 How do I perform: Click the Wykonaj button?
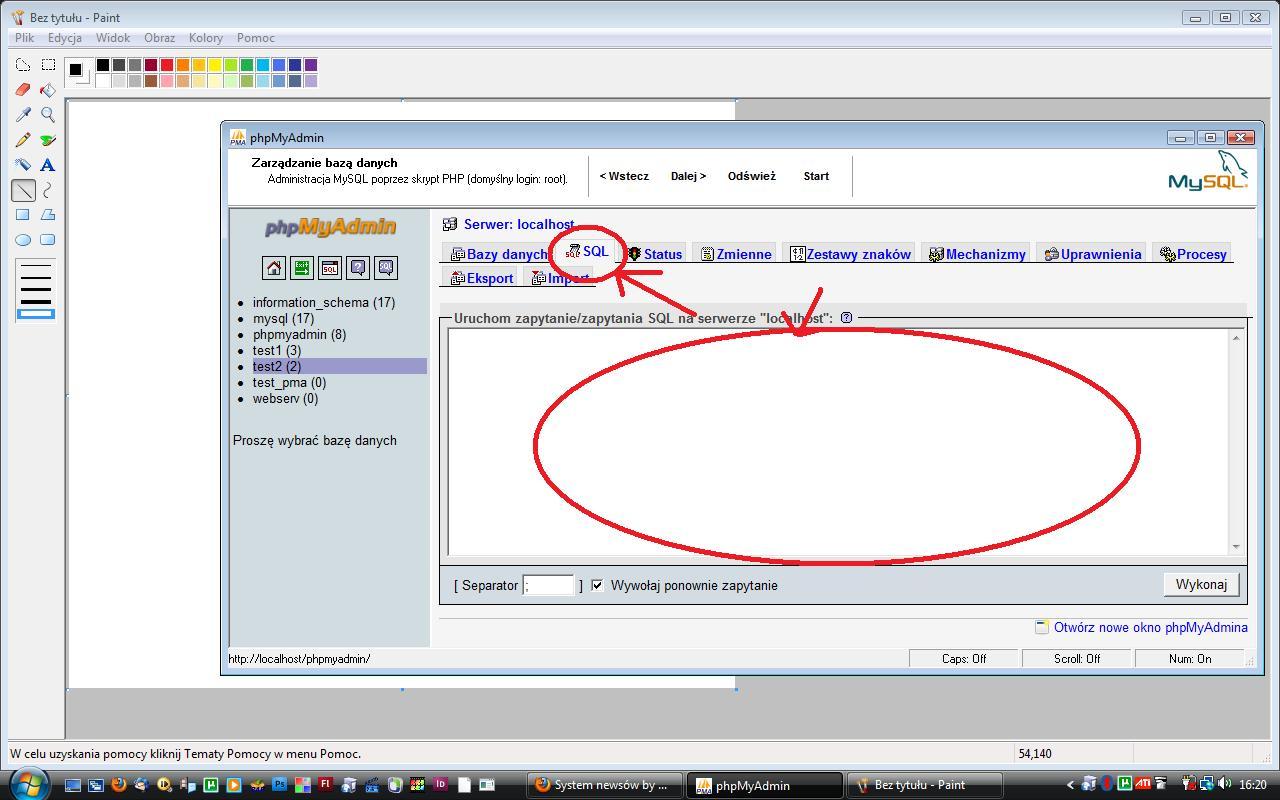pos(1201,584)
